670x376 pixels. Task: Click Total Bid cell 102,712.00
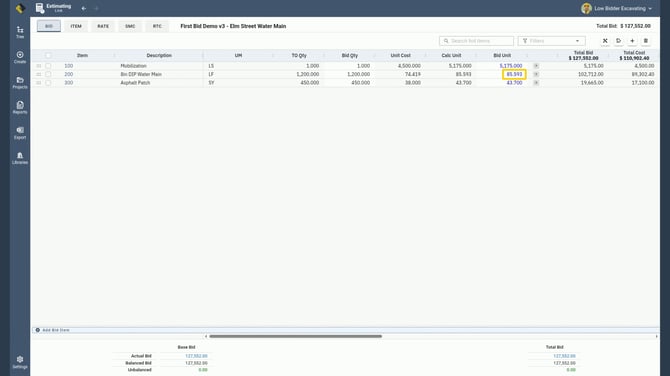(x=591, y=74)
